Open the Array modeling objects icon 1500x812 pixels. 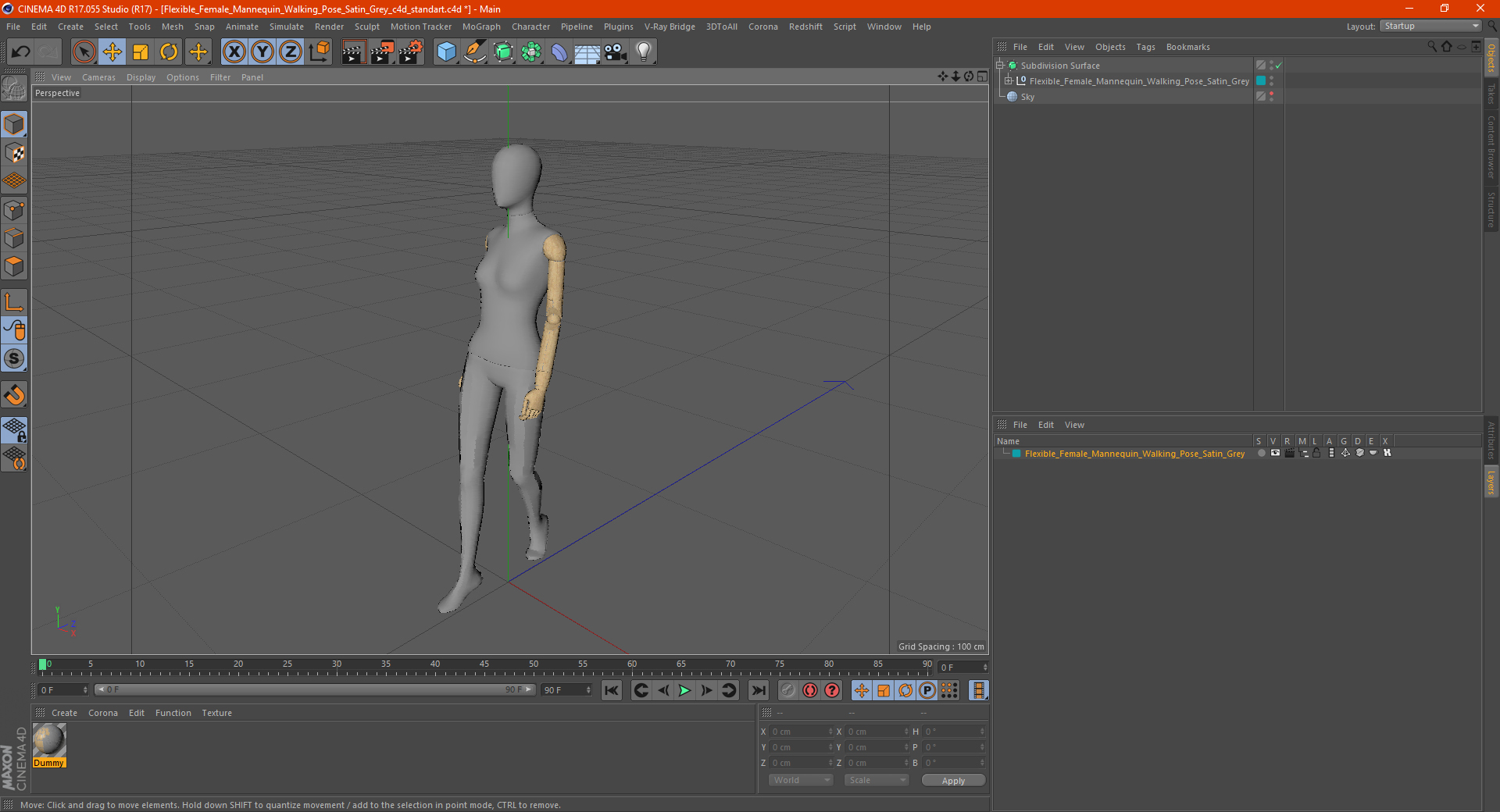point(531,52)
